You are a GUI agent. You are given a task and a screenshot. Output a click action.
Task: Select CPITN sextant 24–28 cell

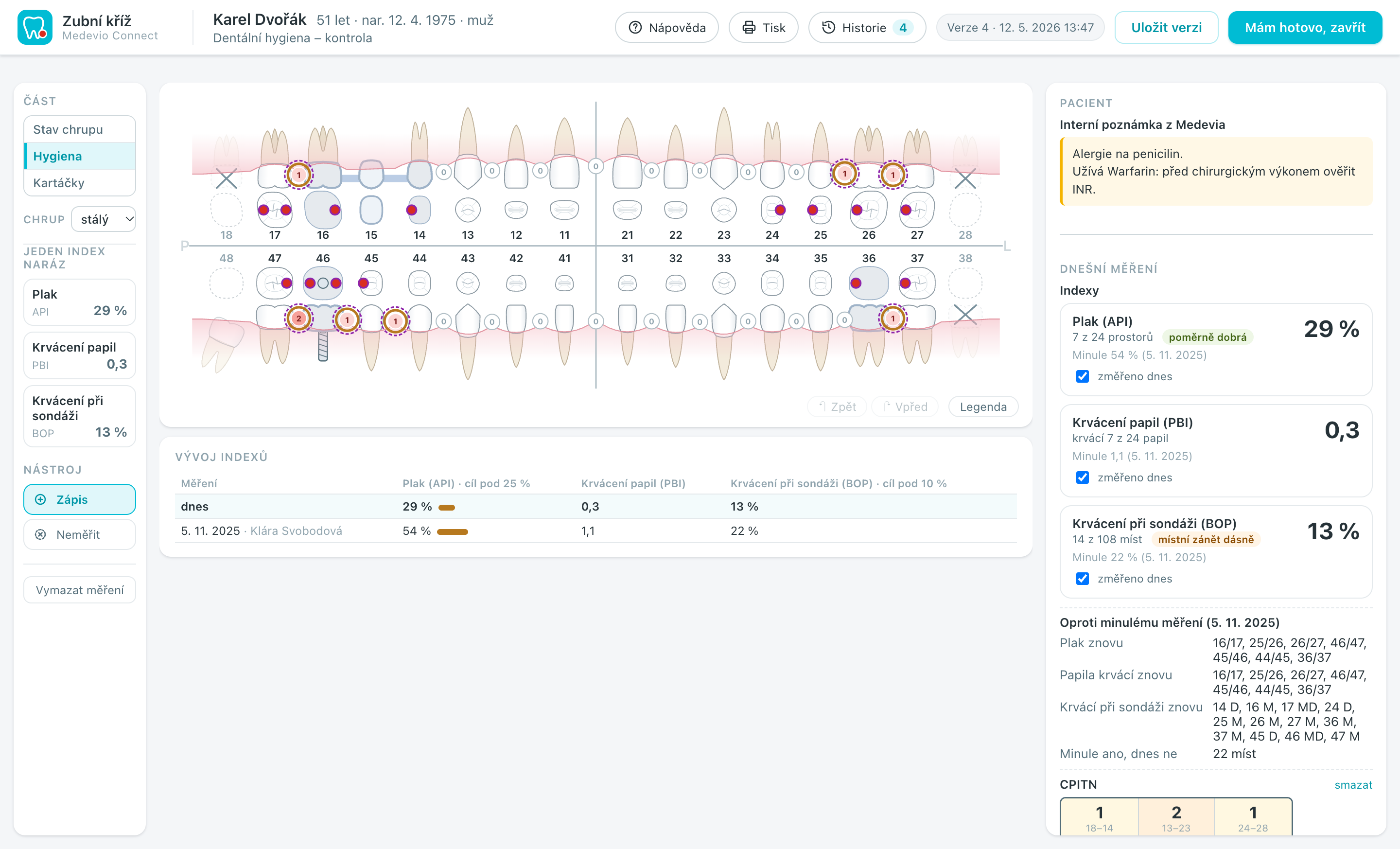(x=1253, y=817)
